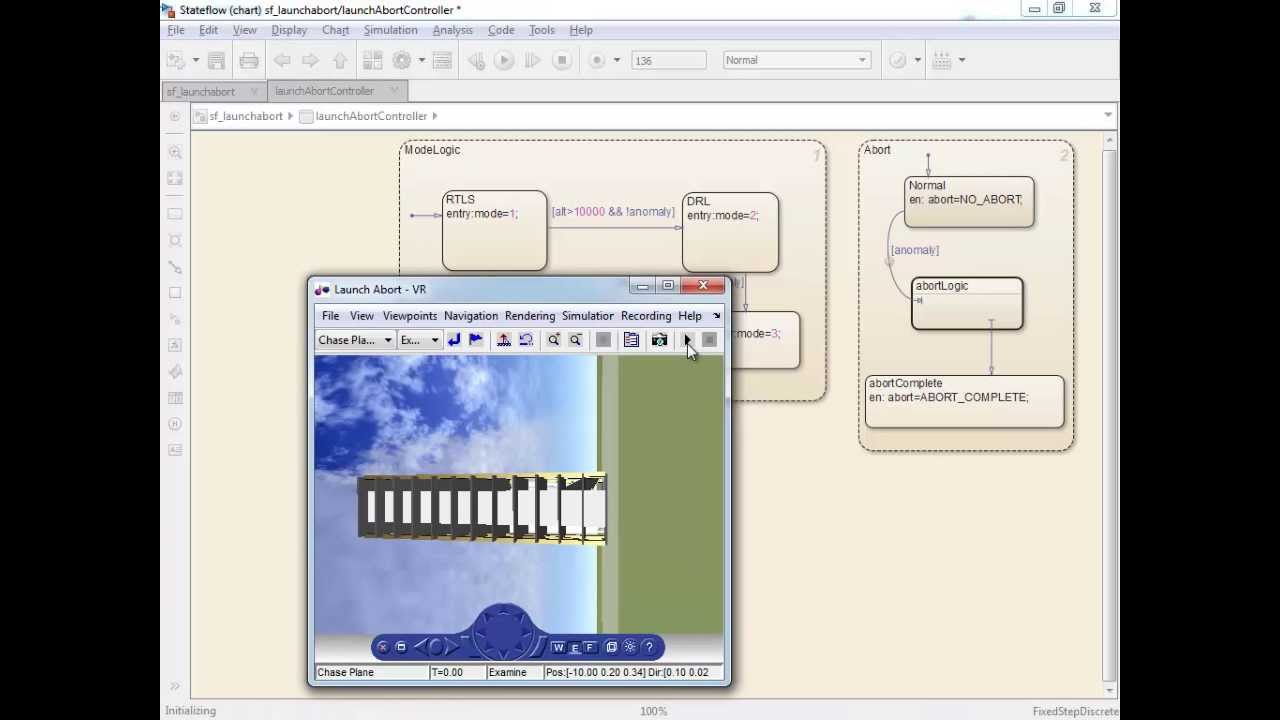Viewport: 1280px width, 720px height.
Task: Click undo move icon in VR toolbar
Action: coord(526,340)
